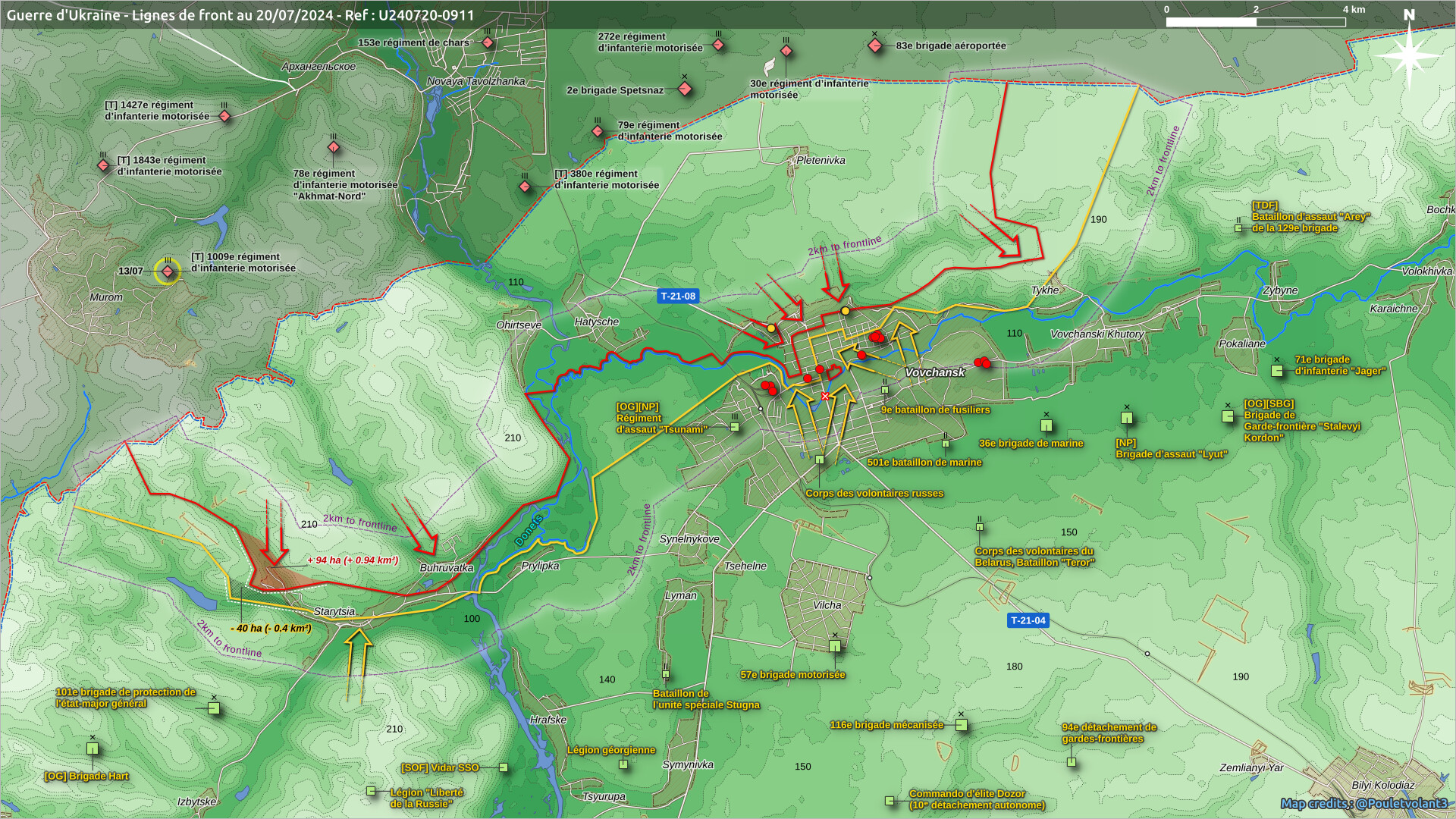This screenshot has height=819, width=1456.
Task: Click the T-21-08 road sign badge
Action: pyautogui.click(x=677, y=297)
